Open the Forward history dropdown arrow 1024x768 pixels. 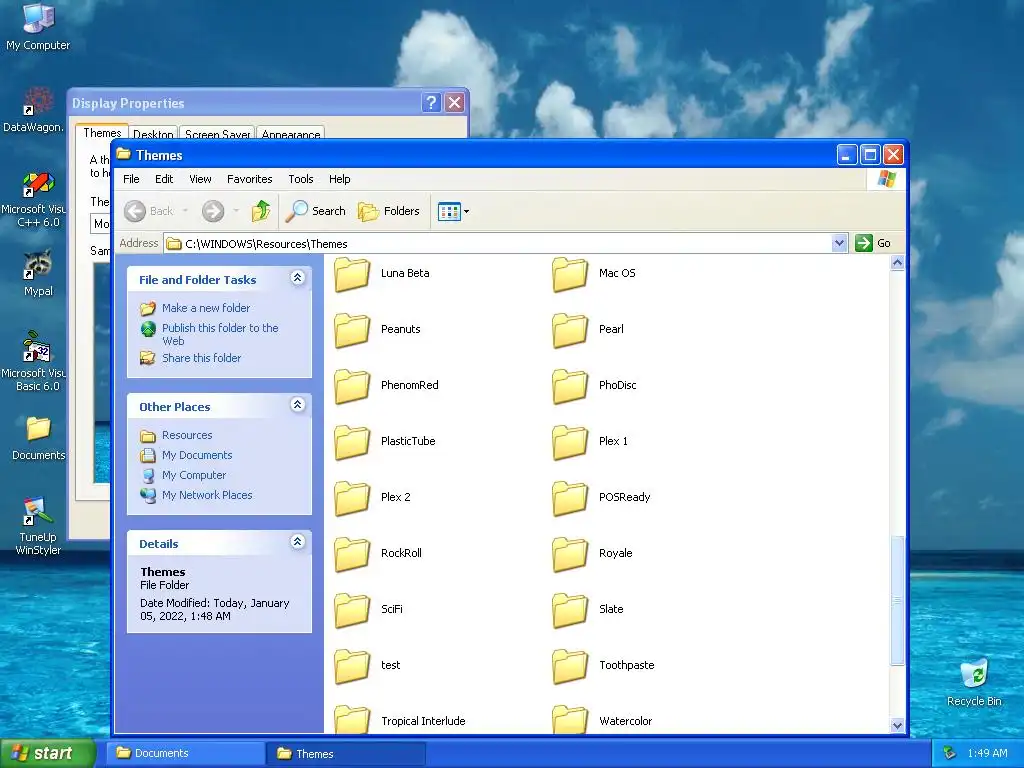pos(236,211)
